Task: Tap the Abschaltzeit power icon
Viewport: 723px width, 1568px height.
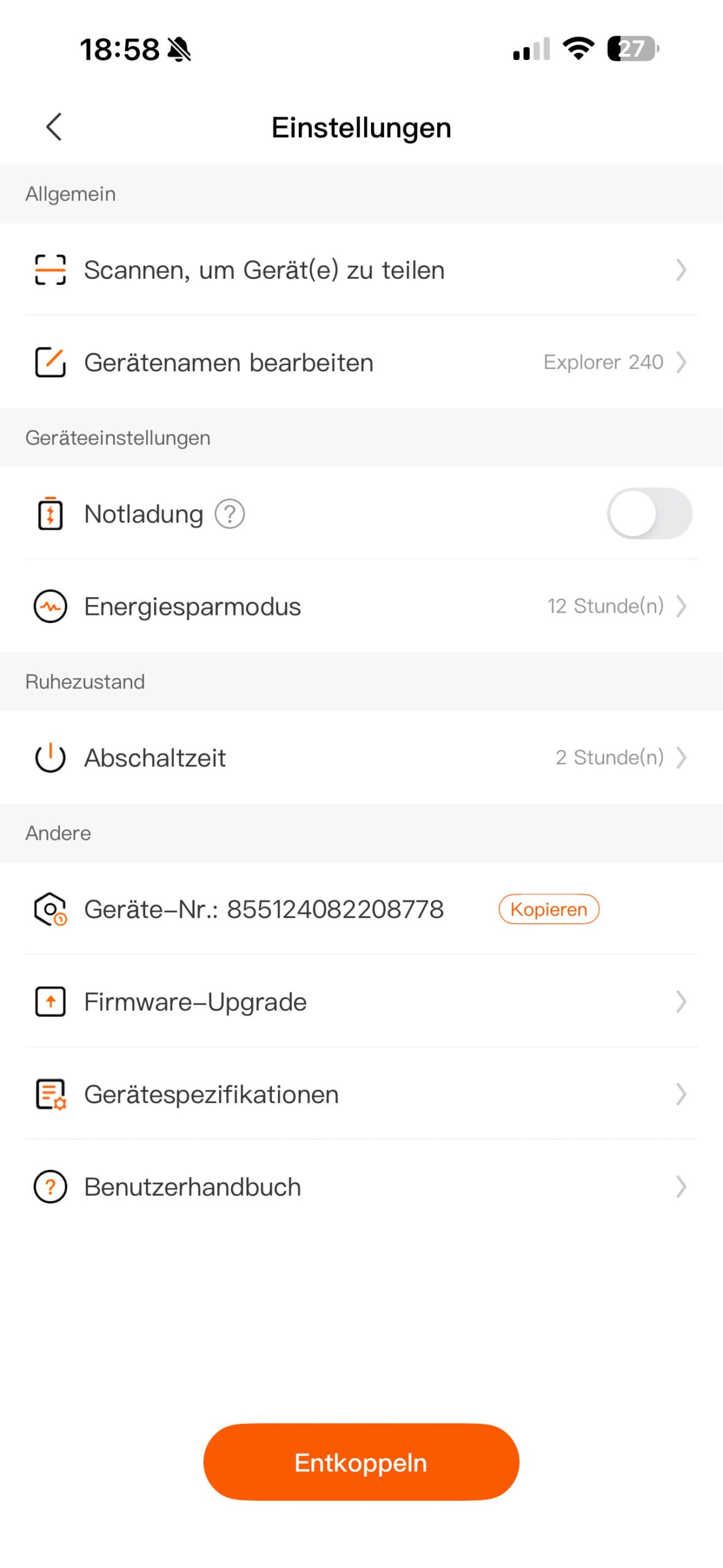Action: (50, 758)
